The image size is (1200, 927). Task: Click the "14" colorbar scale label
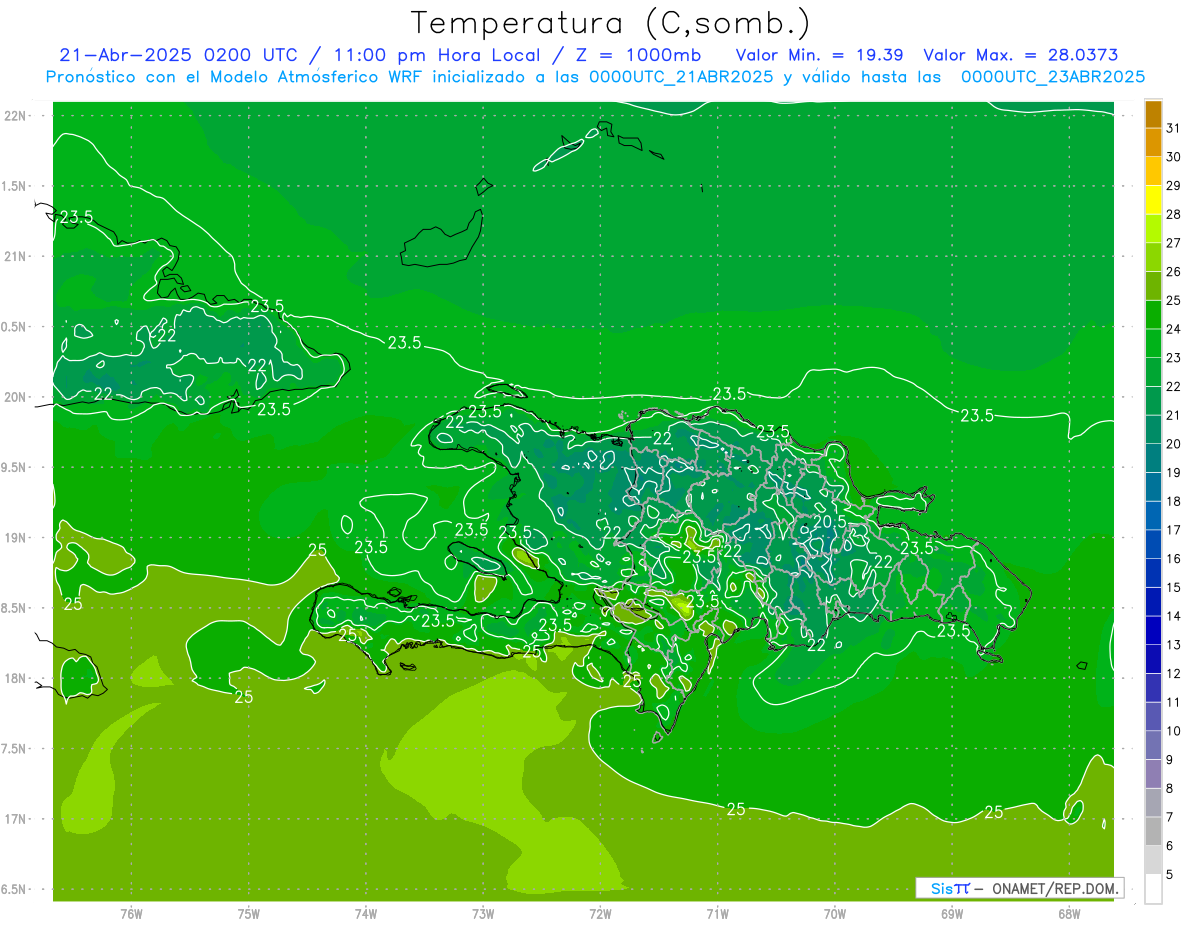(x=1174, y=617)
